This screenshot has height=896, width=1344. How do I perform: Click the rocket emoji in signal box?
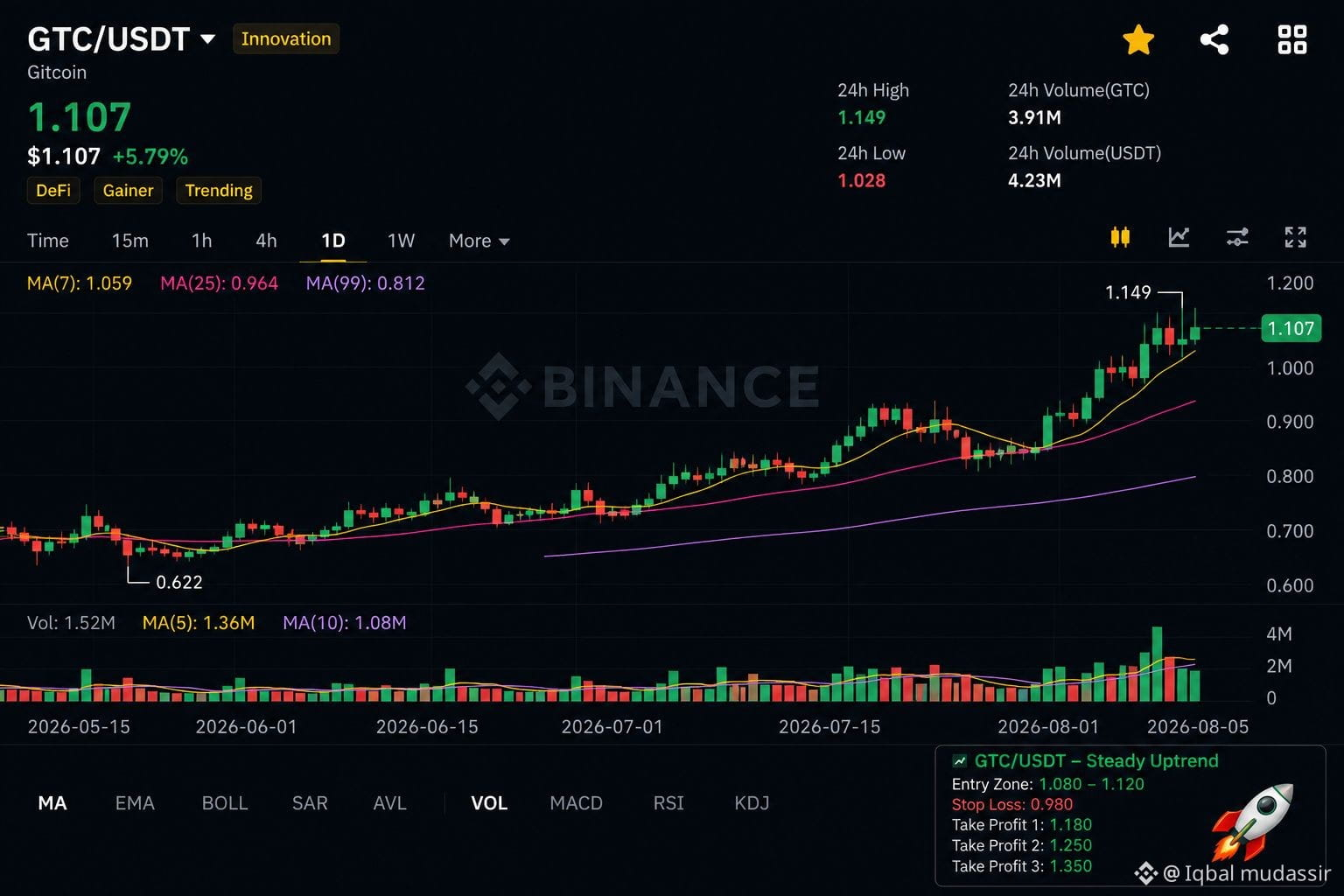click(1252, 821)
